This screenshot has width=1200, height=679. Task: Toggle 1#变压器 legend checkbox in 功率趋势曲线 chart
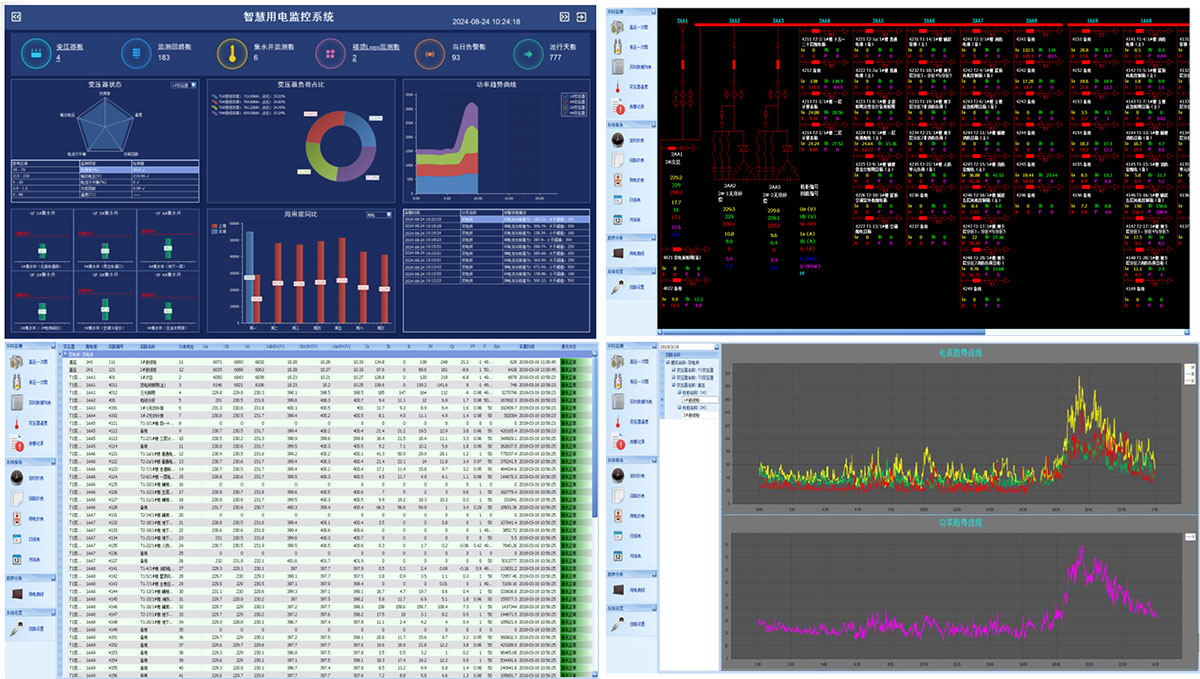565,96
